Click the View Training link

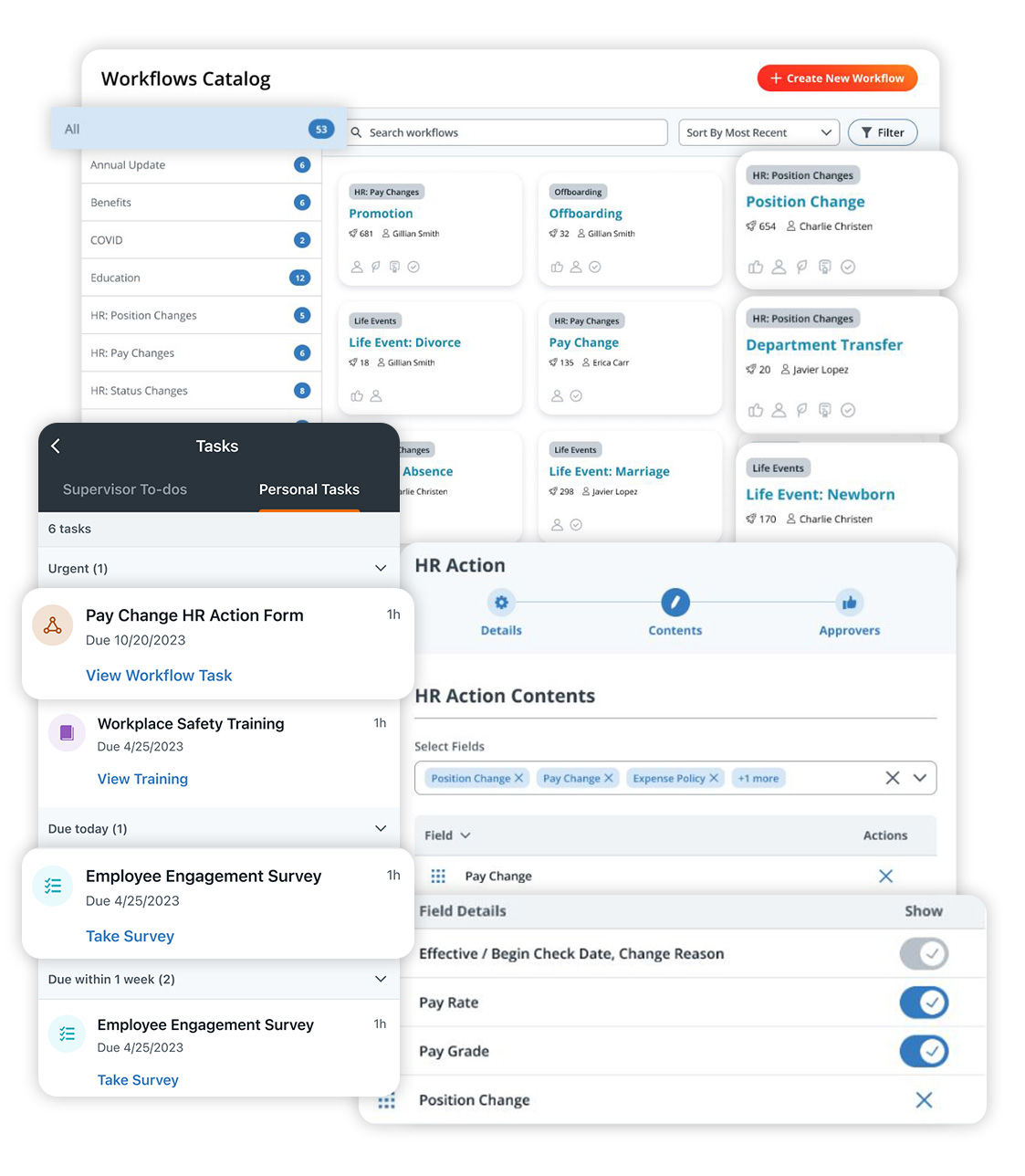tap(142, 779)
